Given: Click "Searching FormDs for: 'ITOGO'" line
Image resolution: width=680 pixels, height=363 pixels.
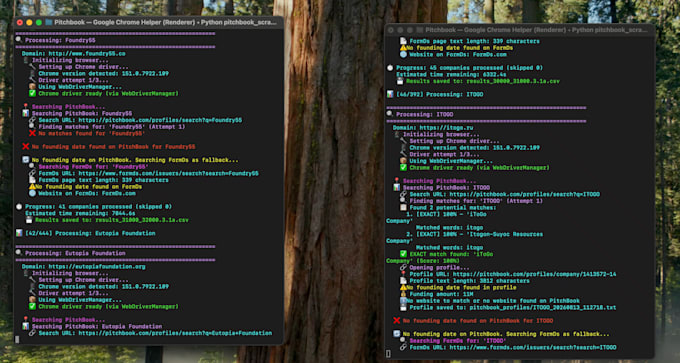Looking at the screenshot, I should [458, 341].
